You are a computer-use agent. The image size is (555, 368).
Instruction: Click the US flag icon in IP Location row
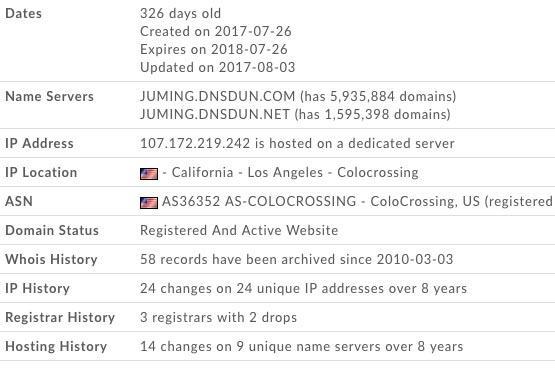click(x=149, y=174)
